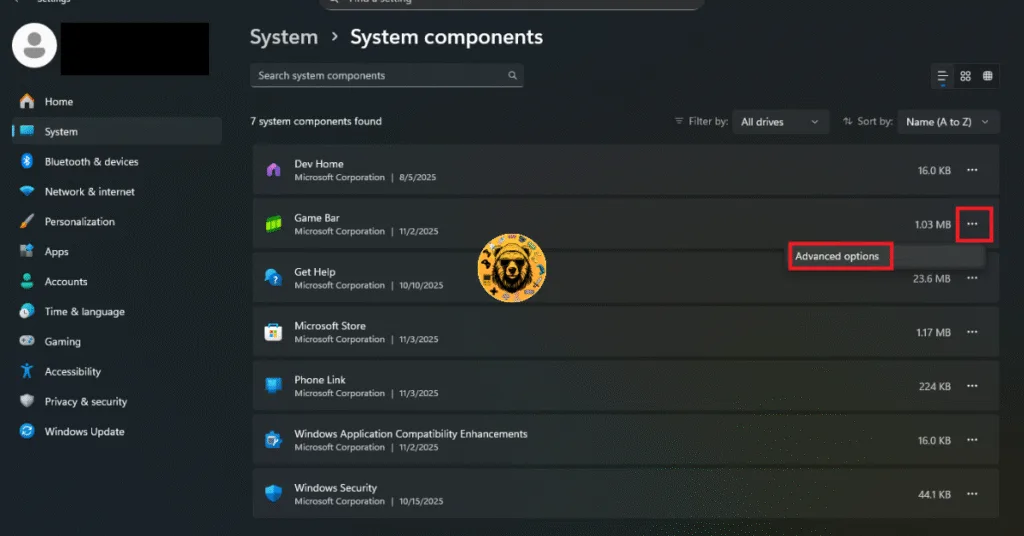Screen dimensions: 1024x536
Task: Click the Phone Link app icon
Action: 273,386
